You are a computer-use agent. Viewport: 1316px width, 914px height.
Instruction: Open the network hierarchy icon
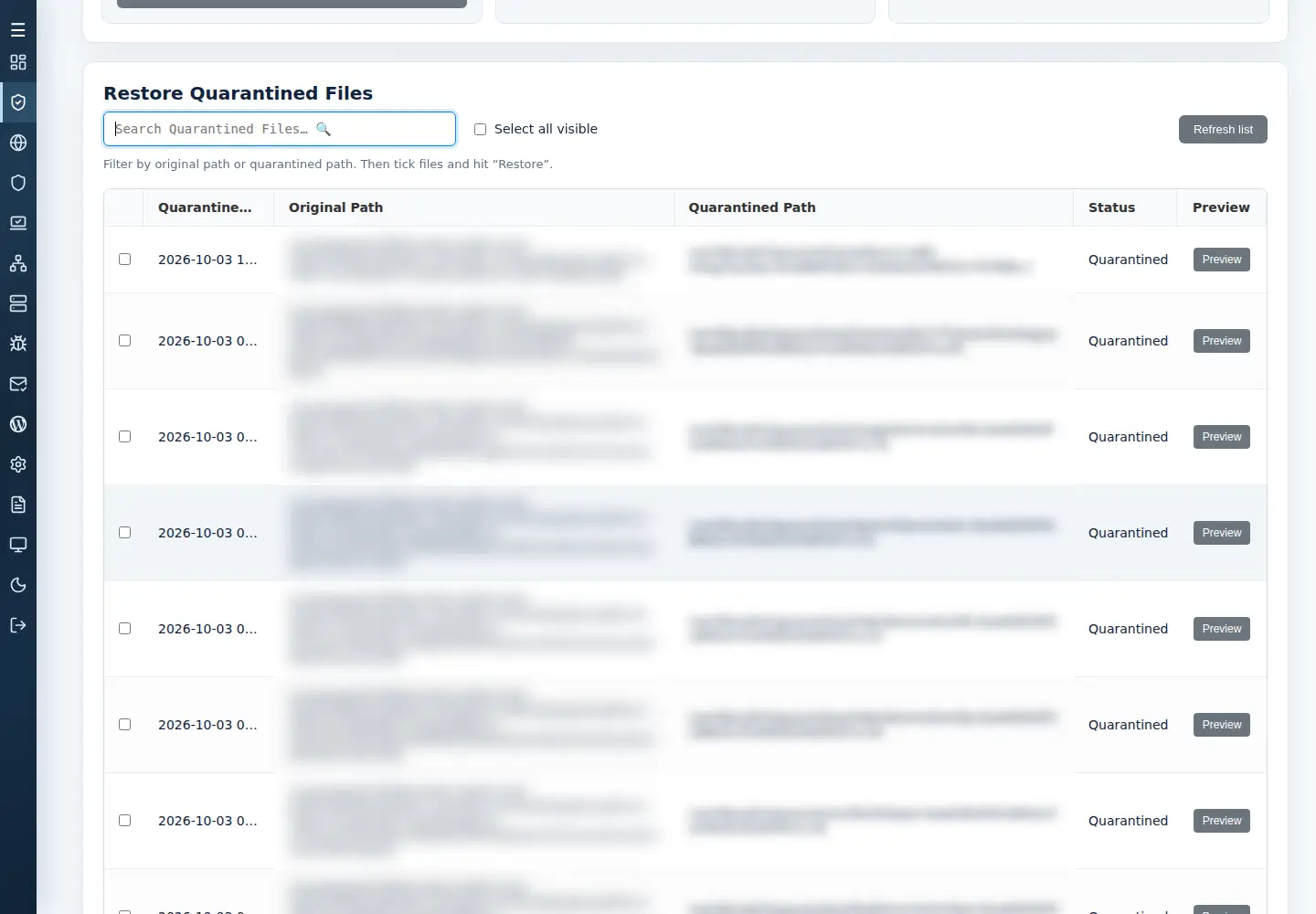[18, 263]
